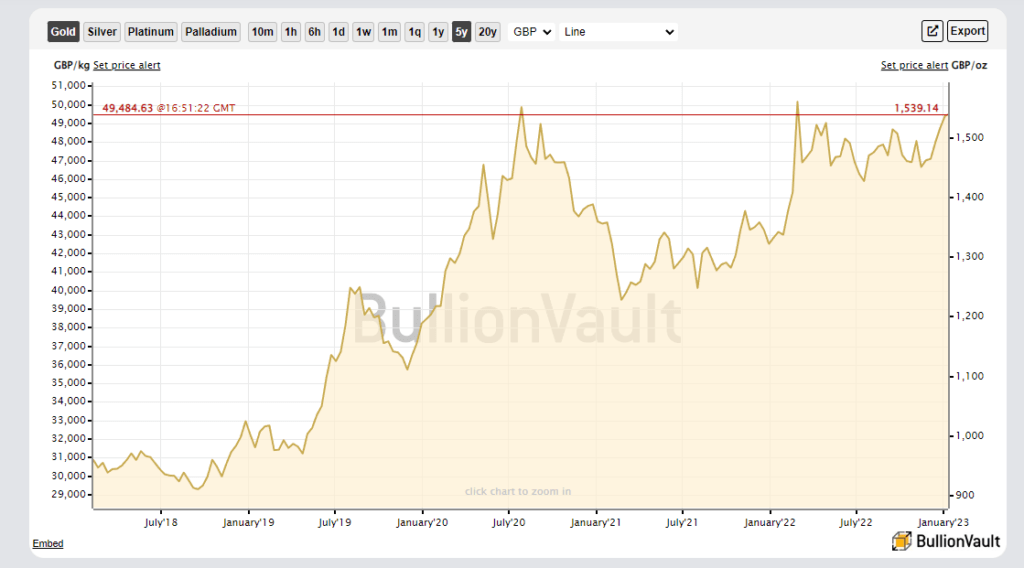Image resolution: width=1024 pixels, height=568 pixels.
Task: Set time range to 1q
Action: coord(415,31)
